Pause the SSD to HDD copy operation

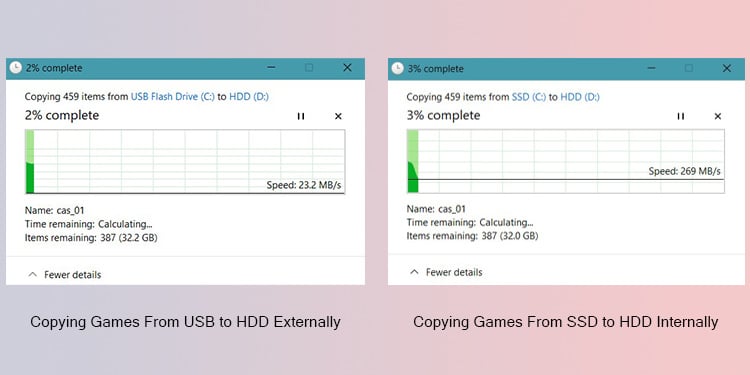pyautogui.click(x=681, y=116)
